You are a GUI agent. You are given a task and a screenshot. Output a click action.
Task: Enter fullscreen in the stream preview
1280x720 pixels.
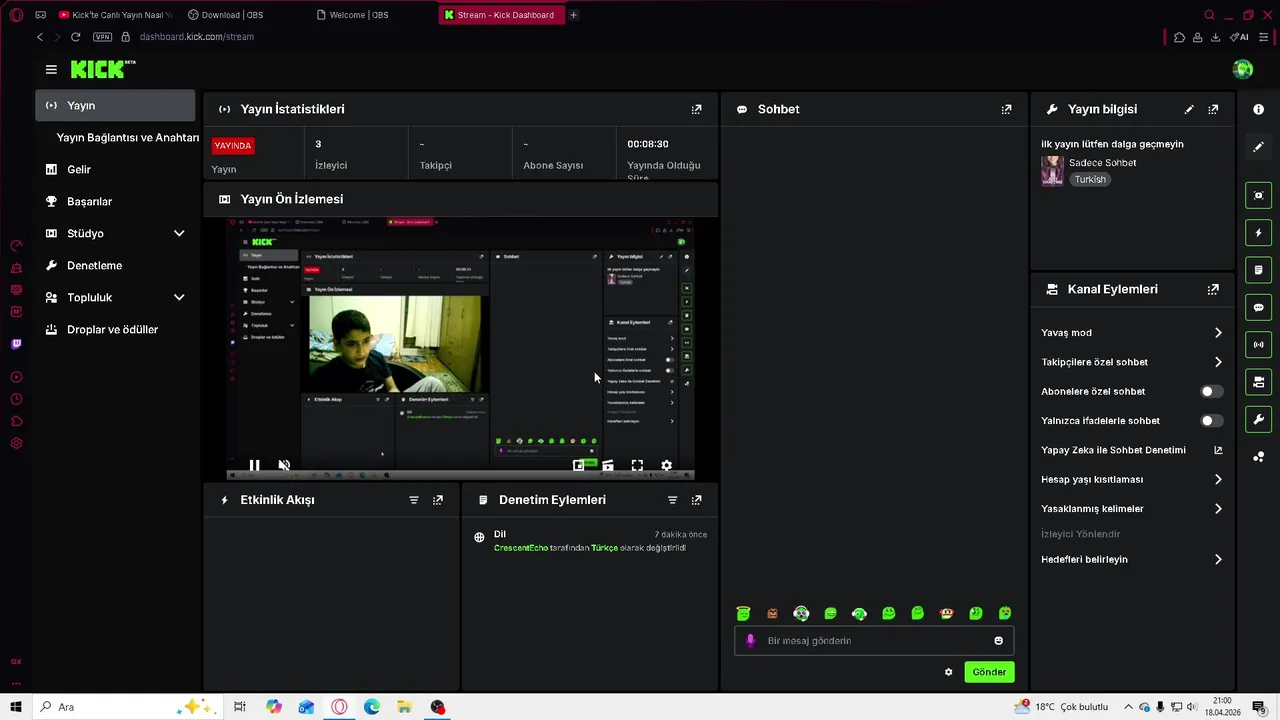tap(637, 465)
